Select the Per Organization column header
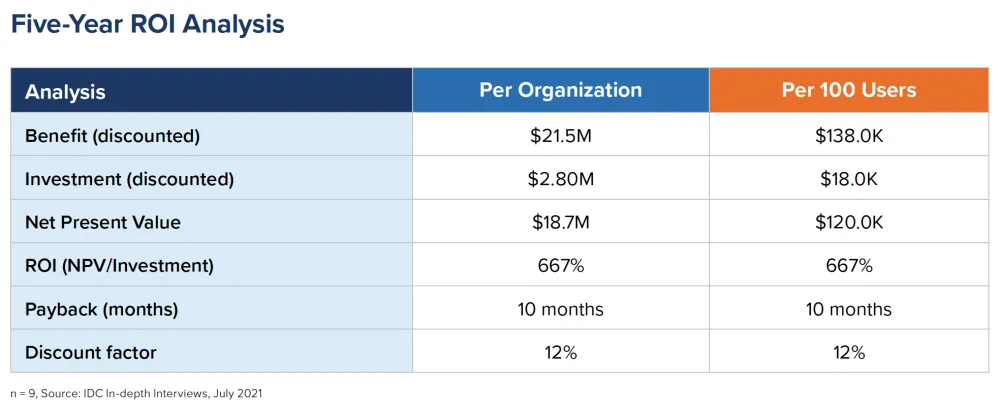This screenshot has height=413, width=1000. (560, 90)
